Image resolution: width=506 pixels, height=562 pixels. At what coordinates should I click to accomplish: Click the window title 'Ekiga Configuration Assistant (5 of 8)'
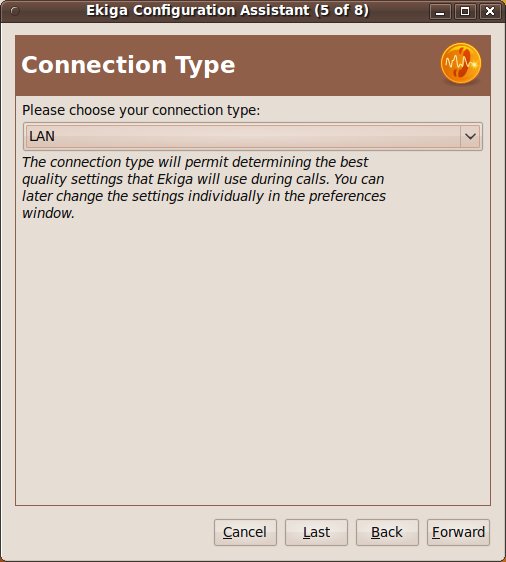(227, 10)
